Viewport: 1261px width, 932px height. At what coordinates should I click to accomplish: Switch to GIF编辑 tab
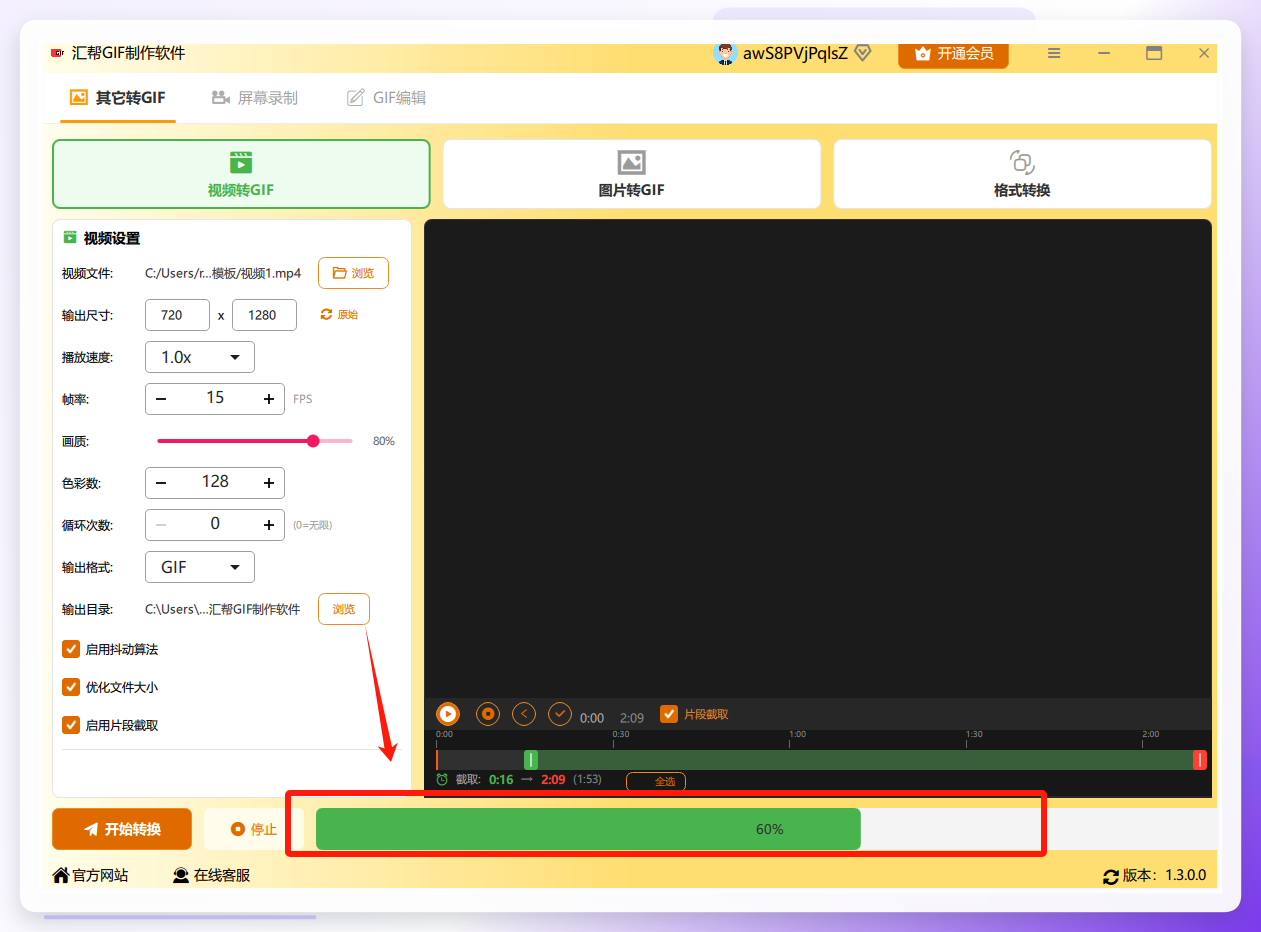coord(386,98)
